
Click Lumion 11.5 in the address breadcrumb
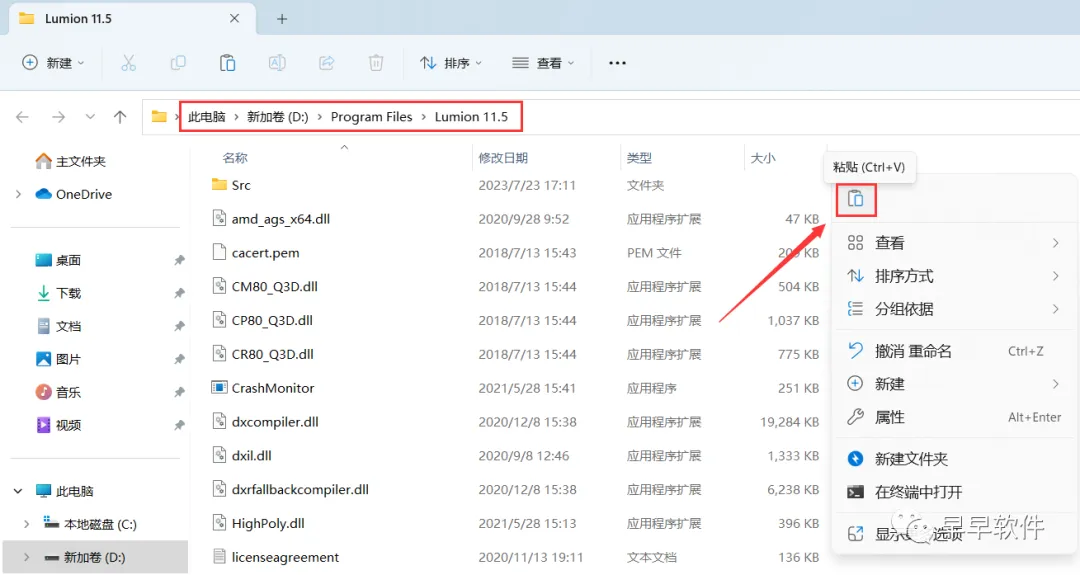point(471,117)
